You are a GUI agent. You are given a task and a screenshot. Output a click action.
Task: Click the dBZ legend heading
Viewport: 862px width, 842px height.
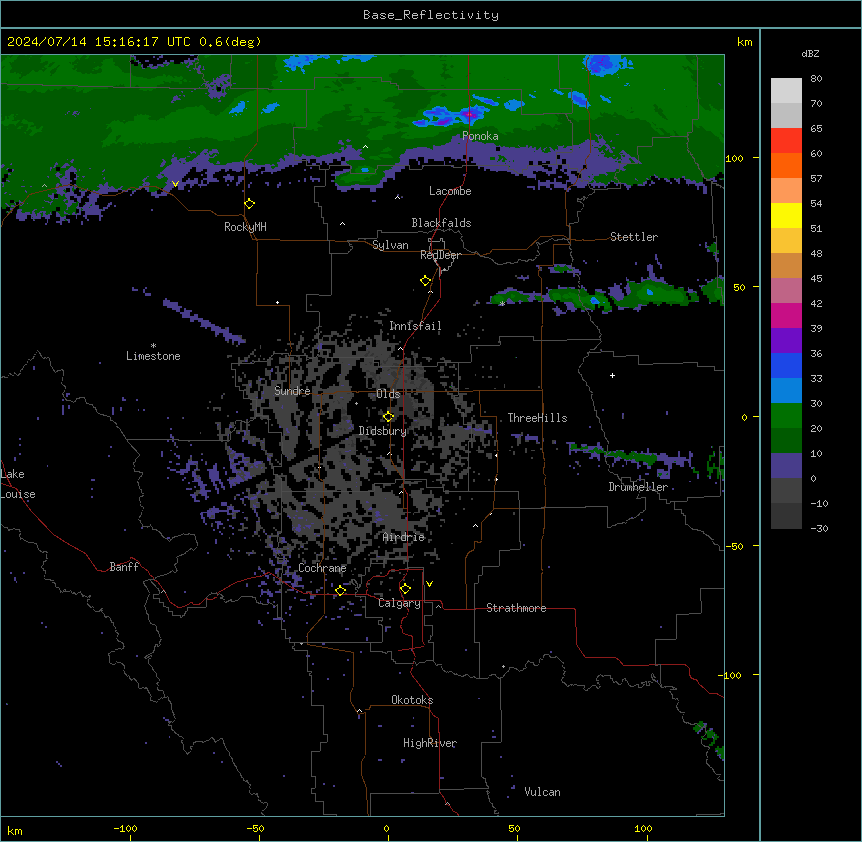coord(810,54)
